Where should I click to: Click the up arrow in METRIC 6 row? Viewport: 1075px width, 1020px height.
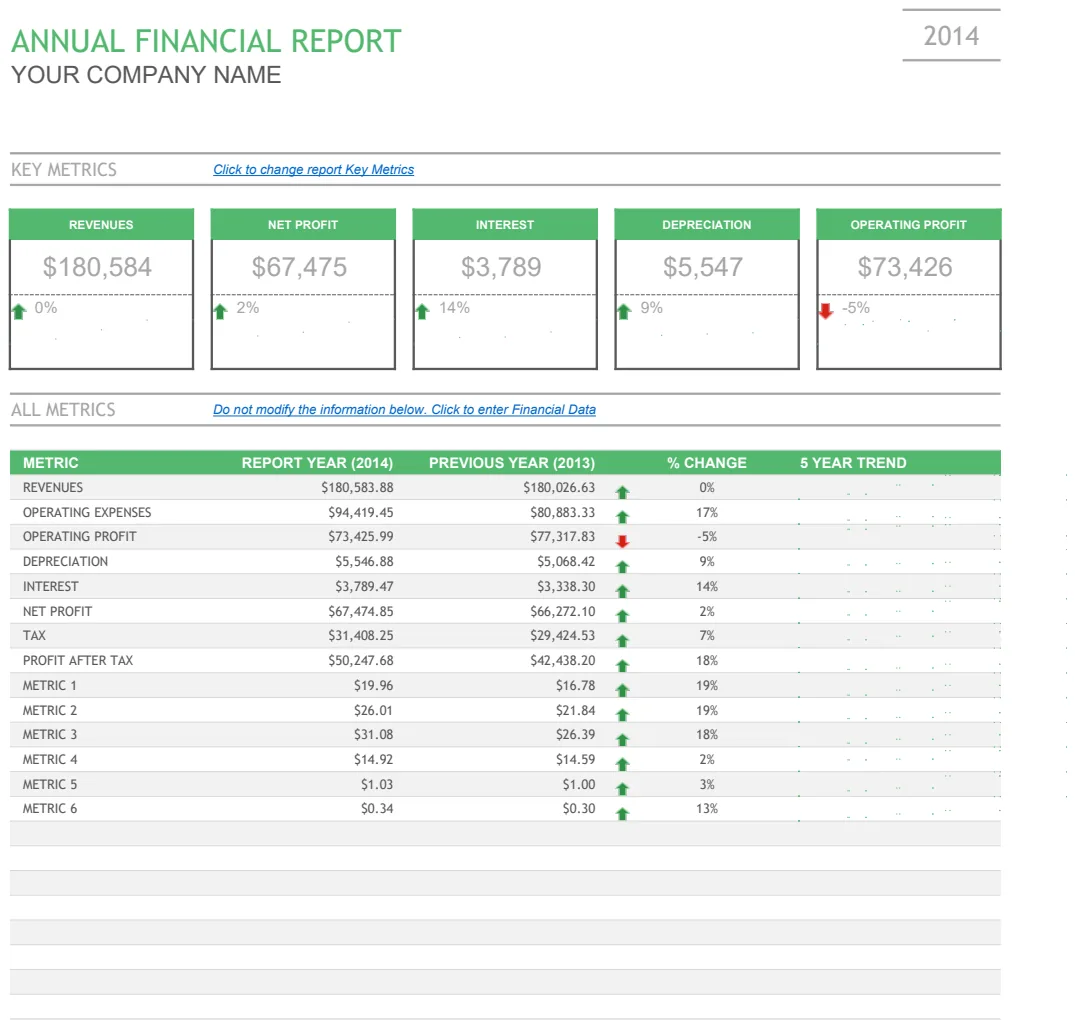coord(623,813)
